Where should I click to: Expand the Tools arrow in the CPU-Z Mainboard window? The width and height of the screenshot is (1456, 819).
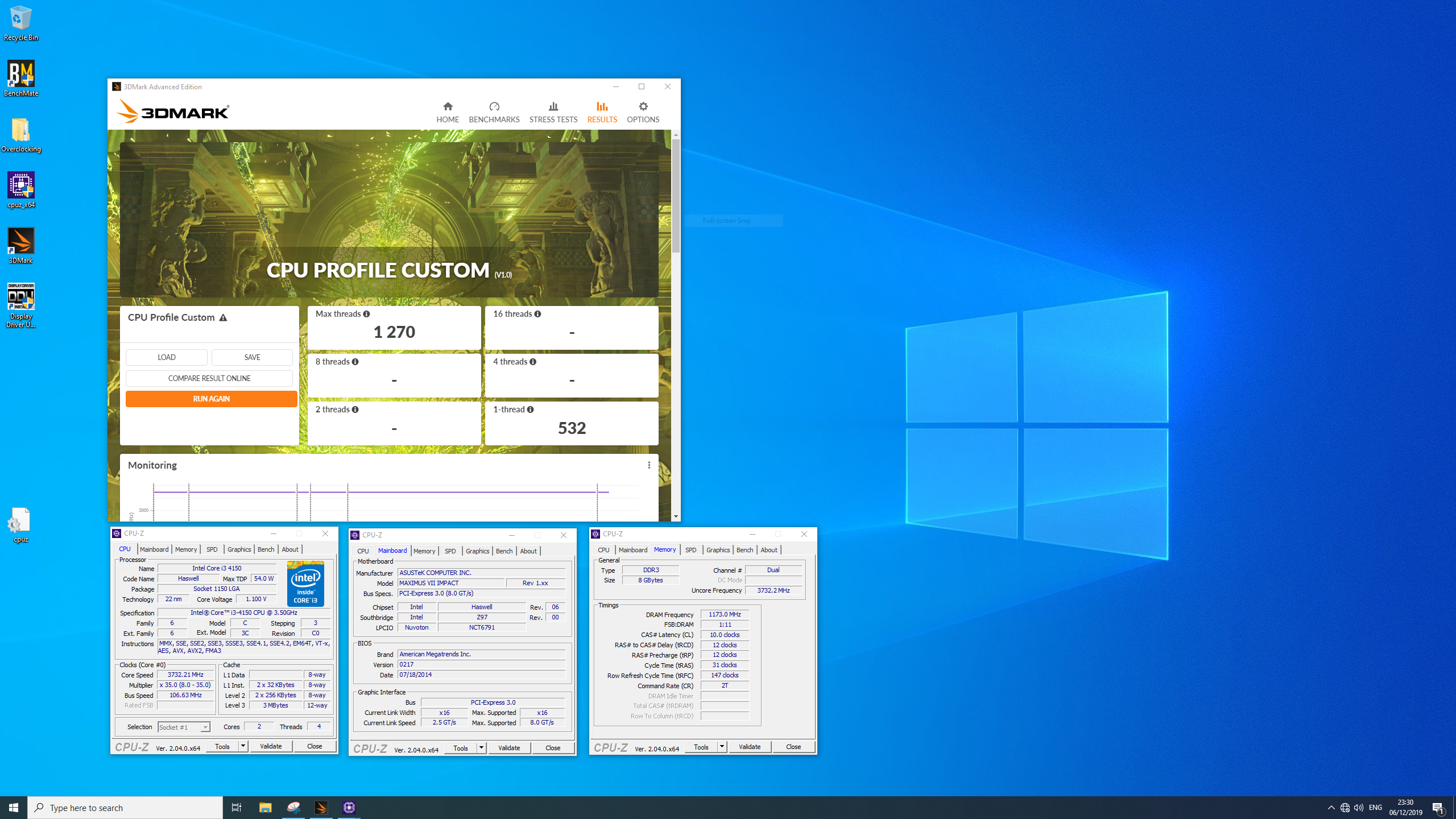(x=481, y=748)
